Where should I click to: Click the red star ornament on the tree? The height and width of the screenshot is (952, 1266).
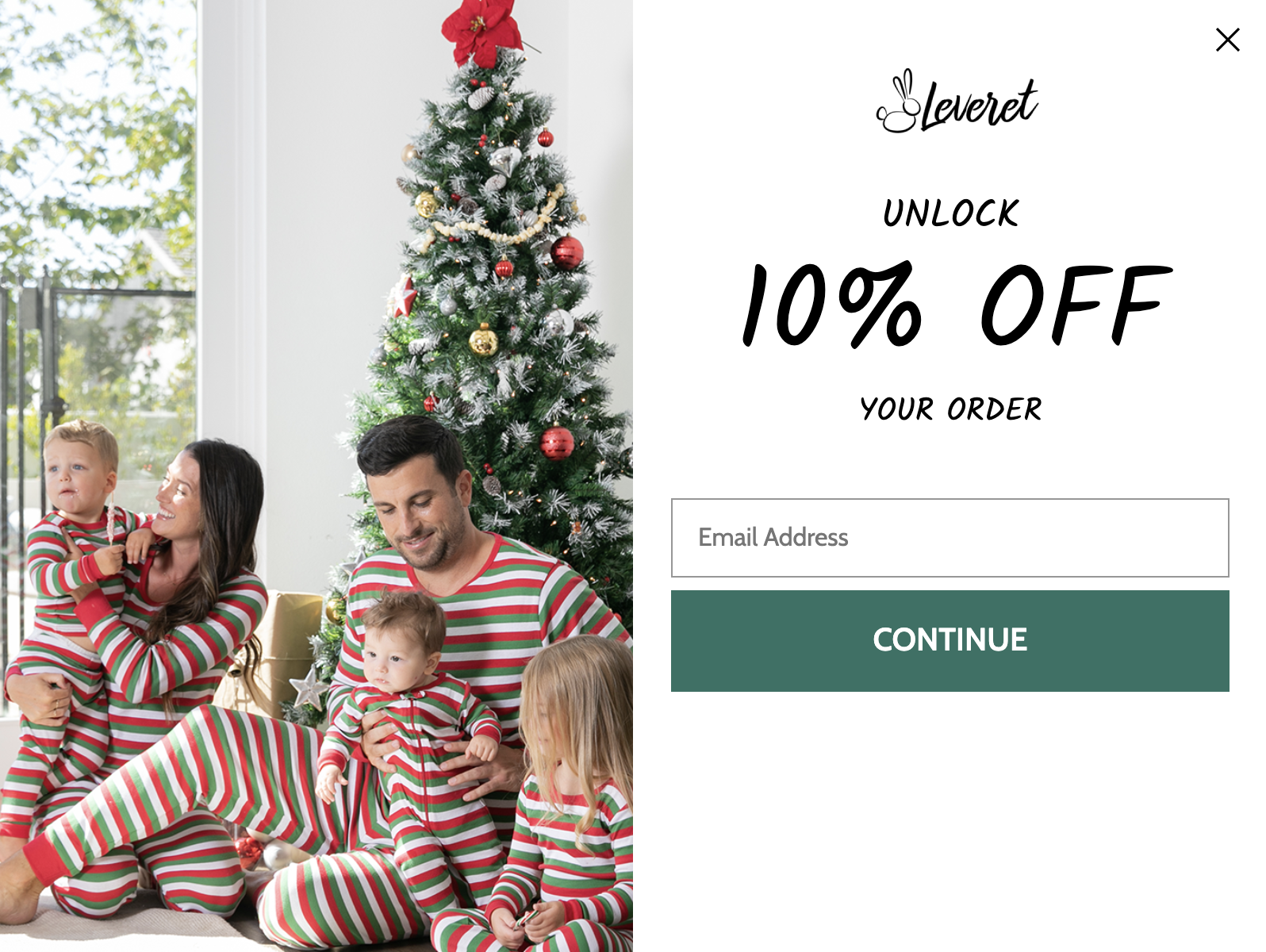402,297
